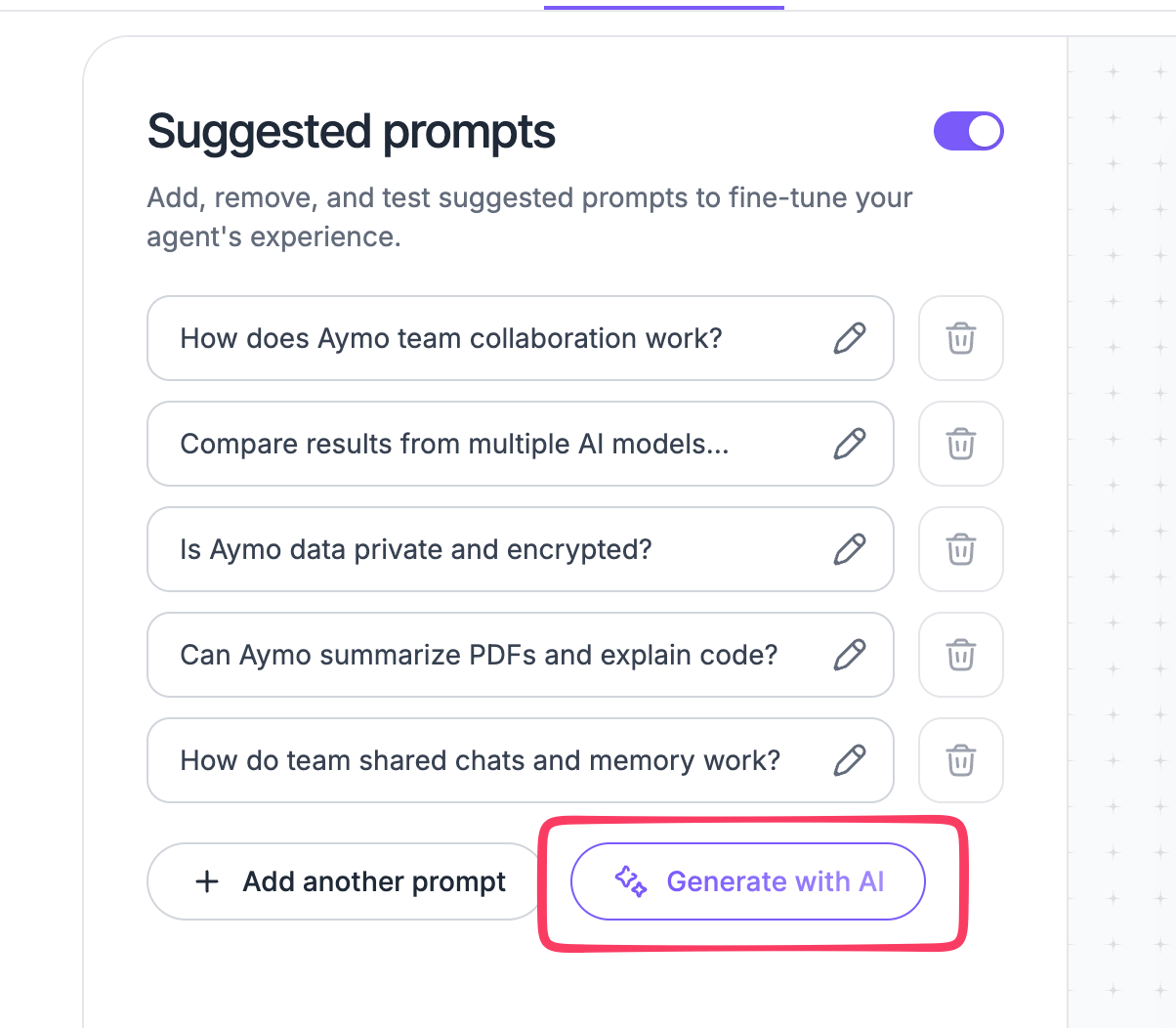Click the sparkle icon in 'Generate with AI'
This screenshot has width=1176, height=1028.
point(631,881)
